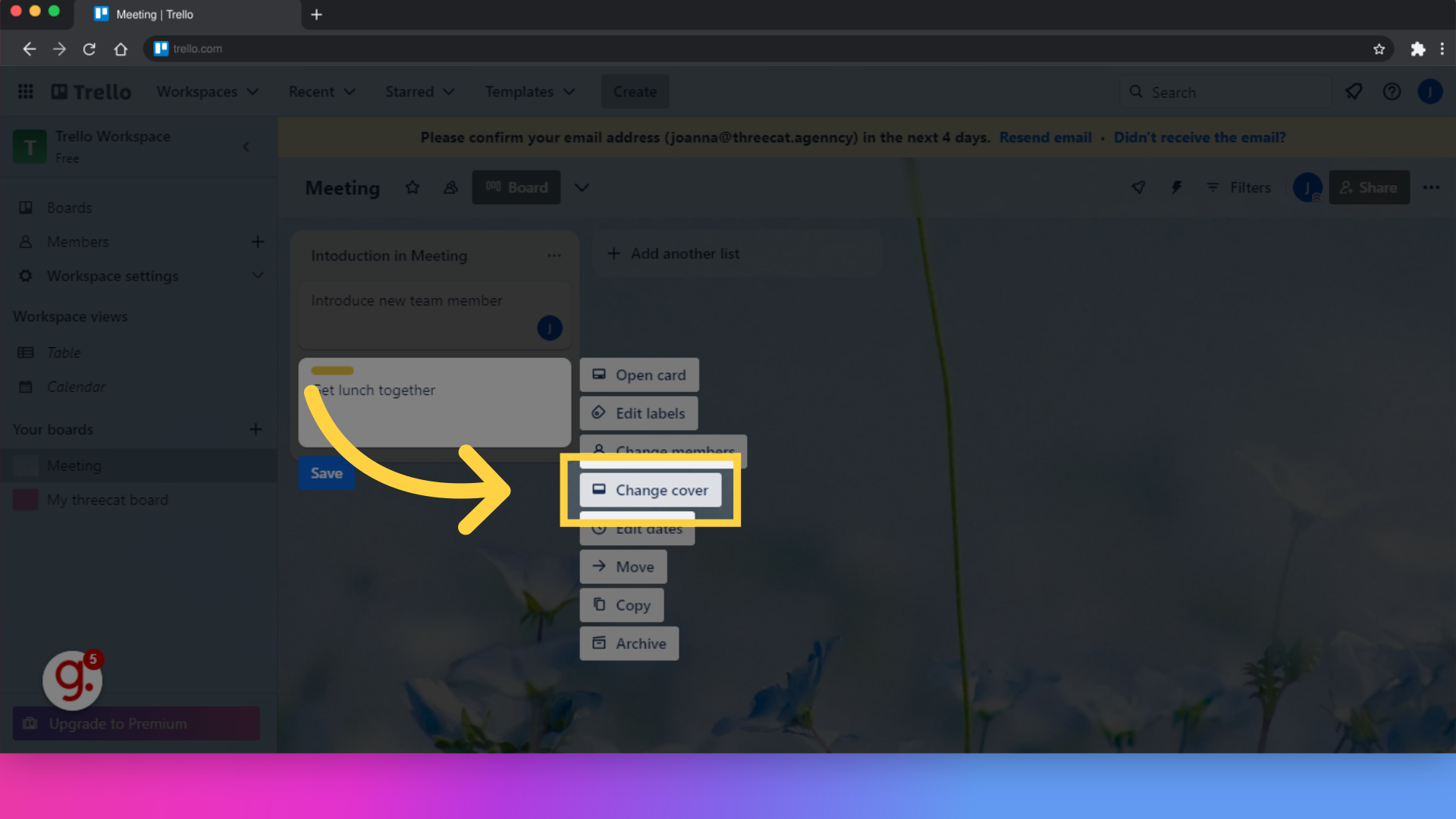Change board visibility workspace icon
This screenshot has height=819, width=1456.
(450, 187)
